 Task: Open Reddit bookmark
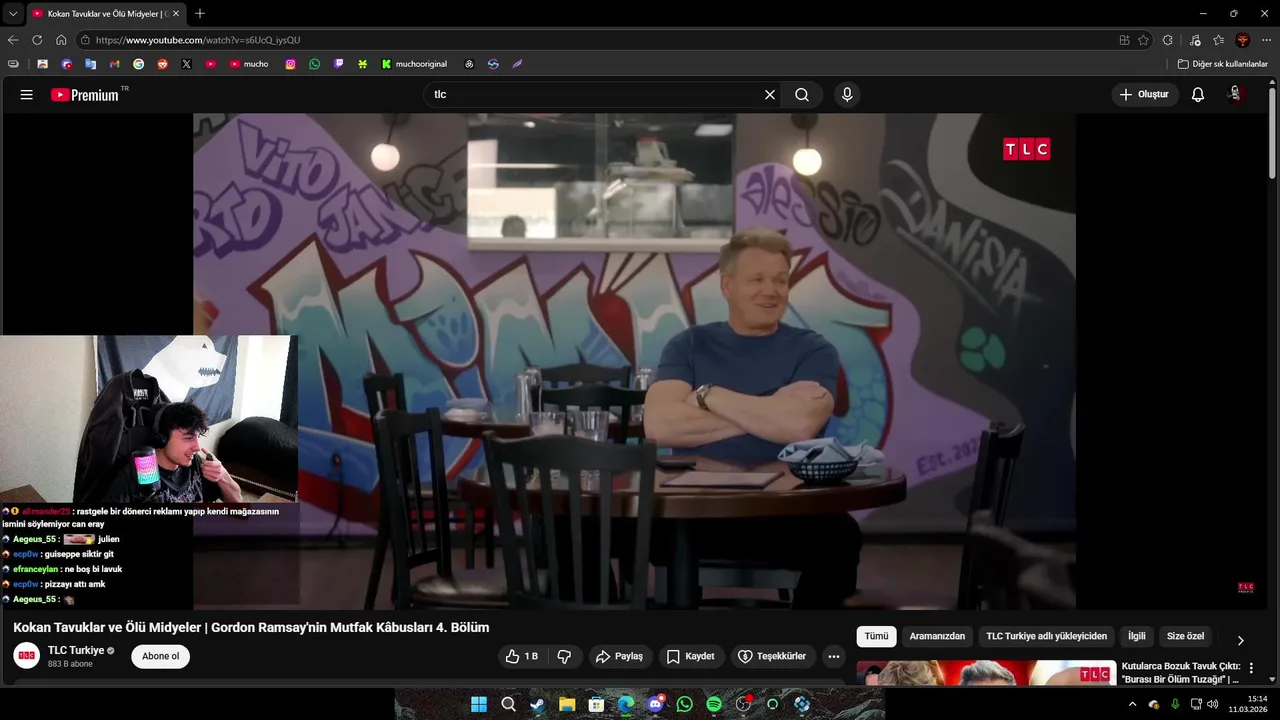tap(162, 64)
